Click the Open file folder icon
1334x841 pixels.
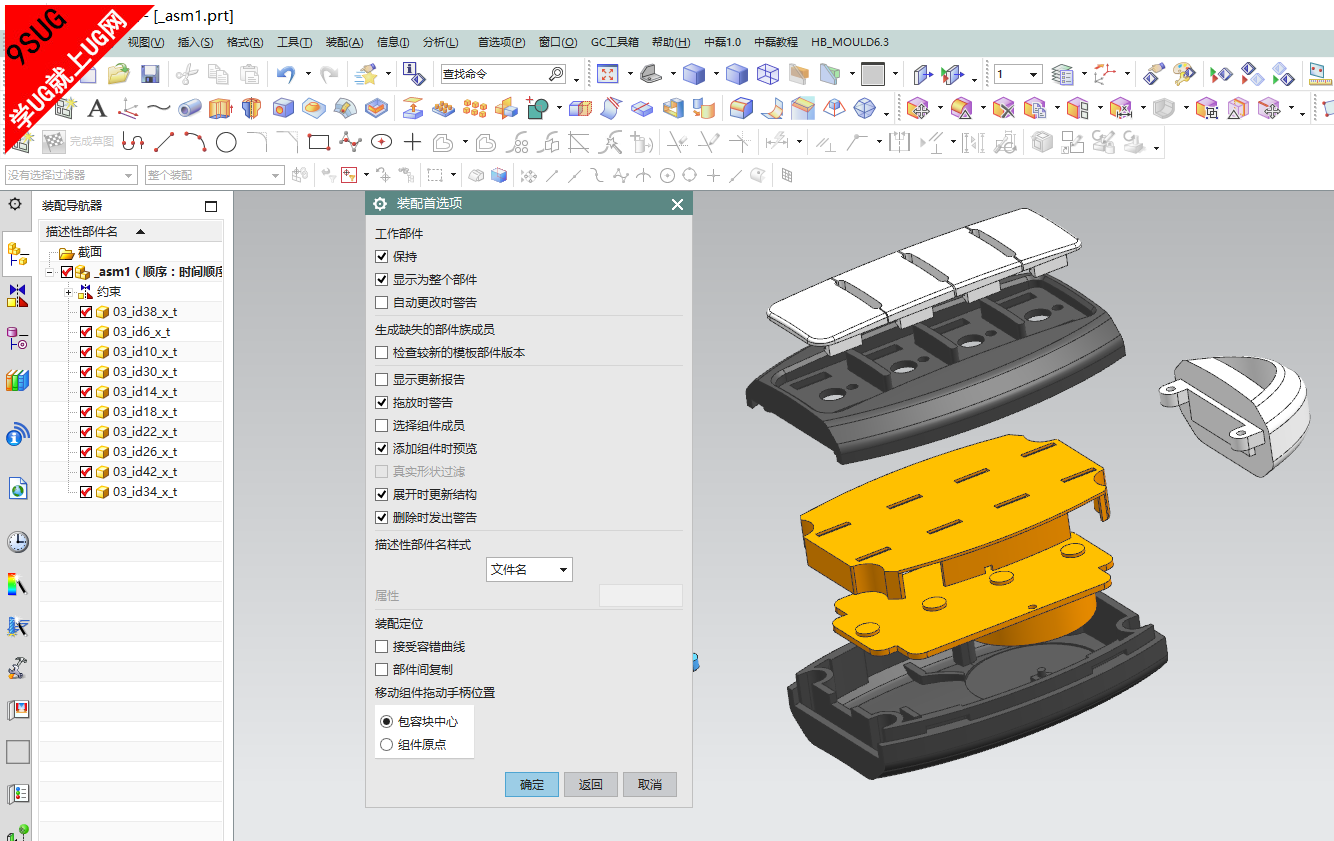tap(118, 73)
